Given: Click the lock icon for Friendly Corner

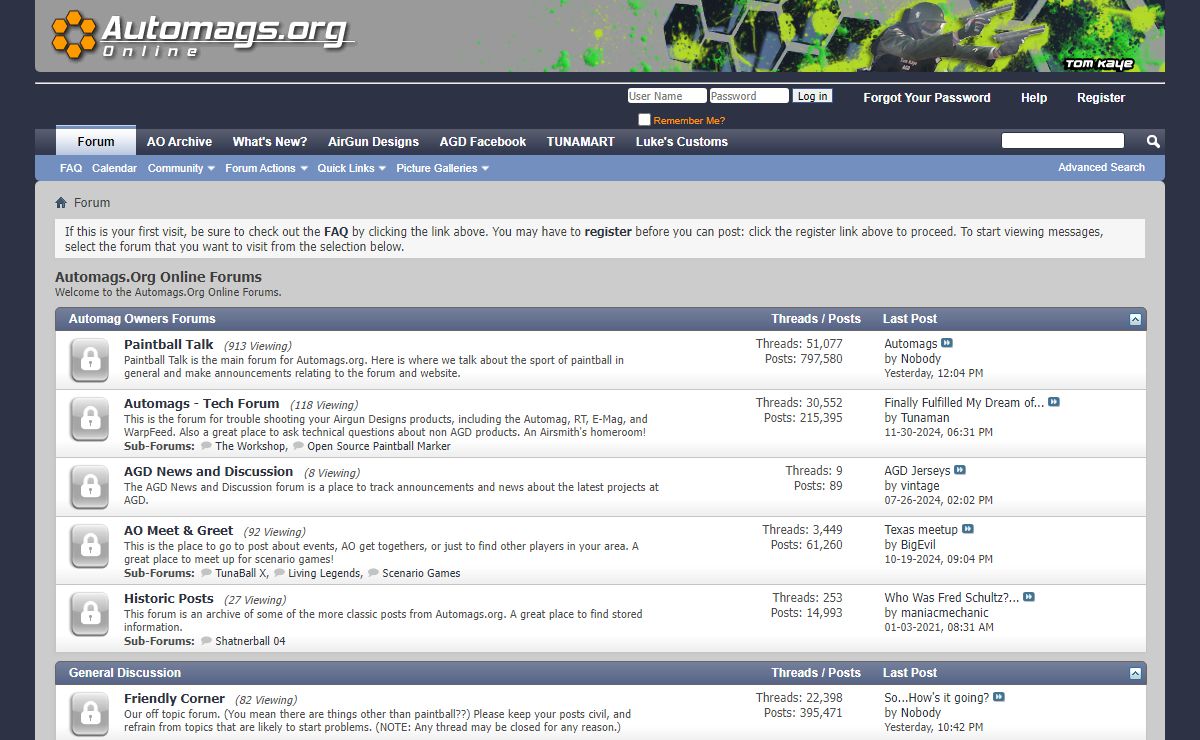Looking at the screenshot, I should (90, 714).
